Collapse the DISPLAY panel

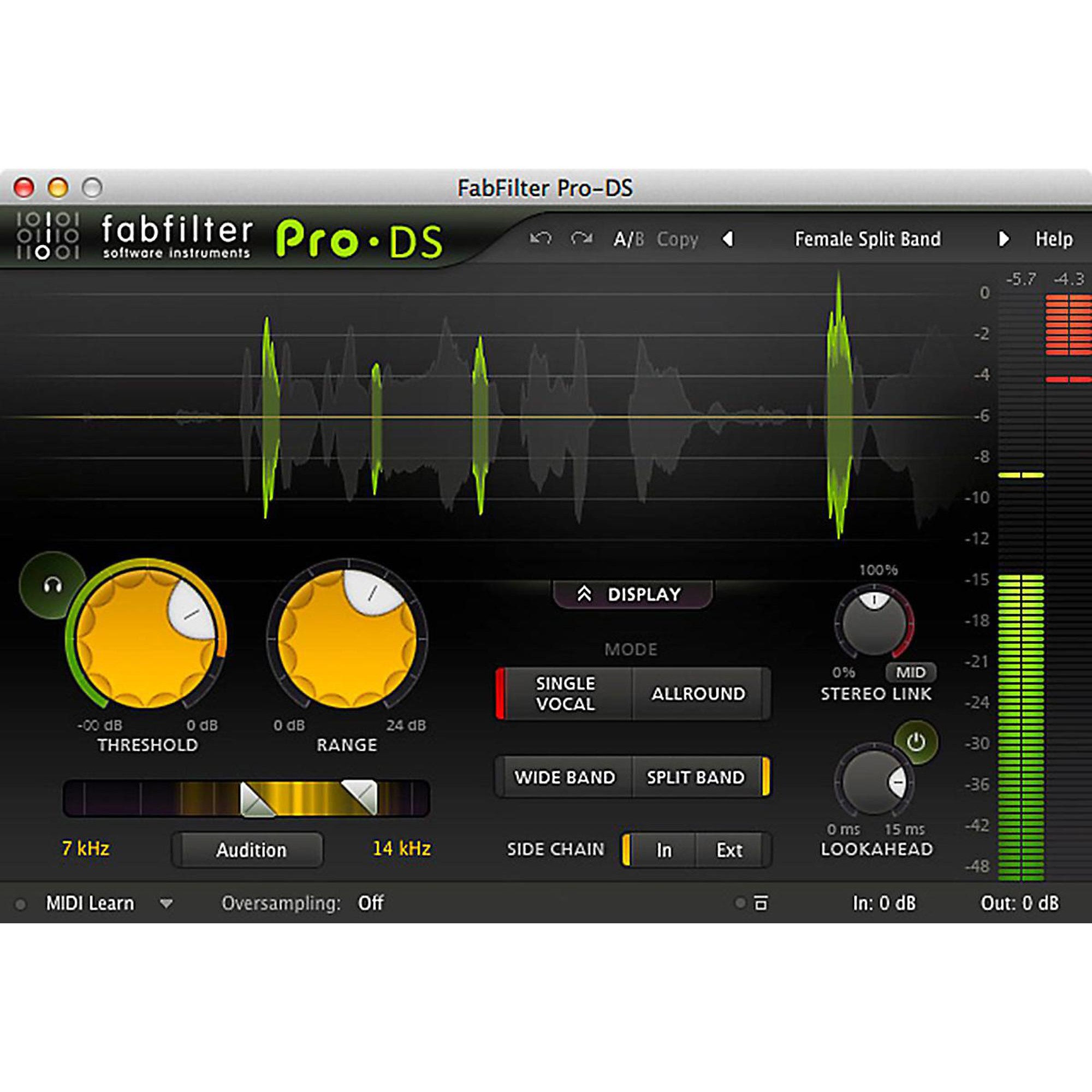coord(633,594)
